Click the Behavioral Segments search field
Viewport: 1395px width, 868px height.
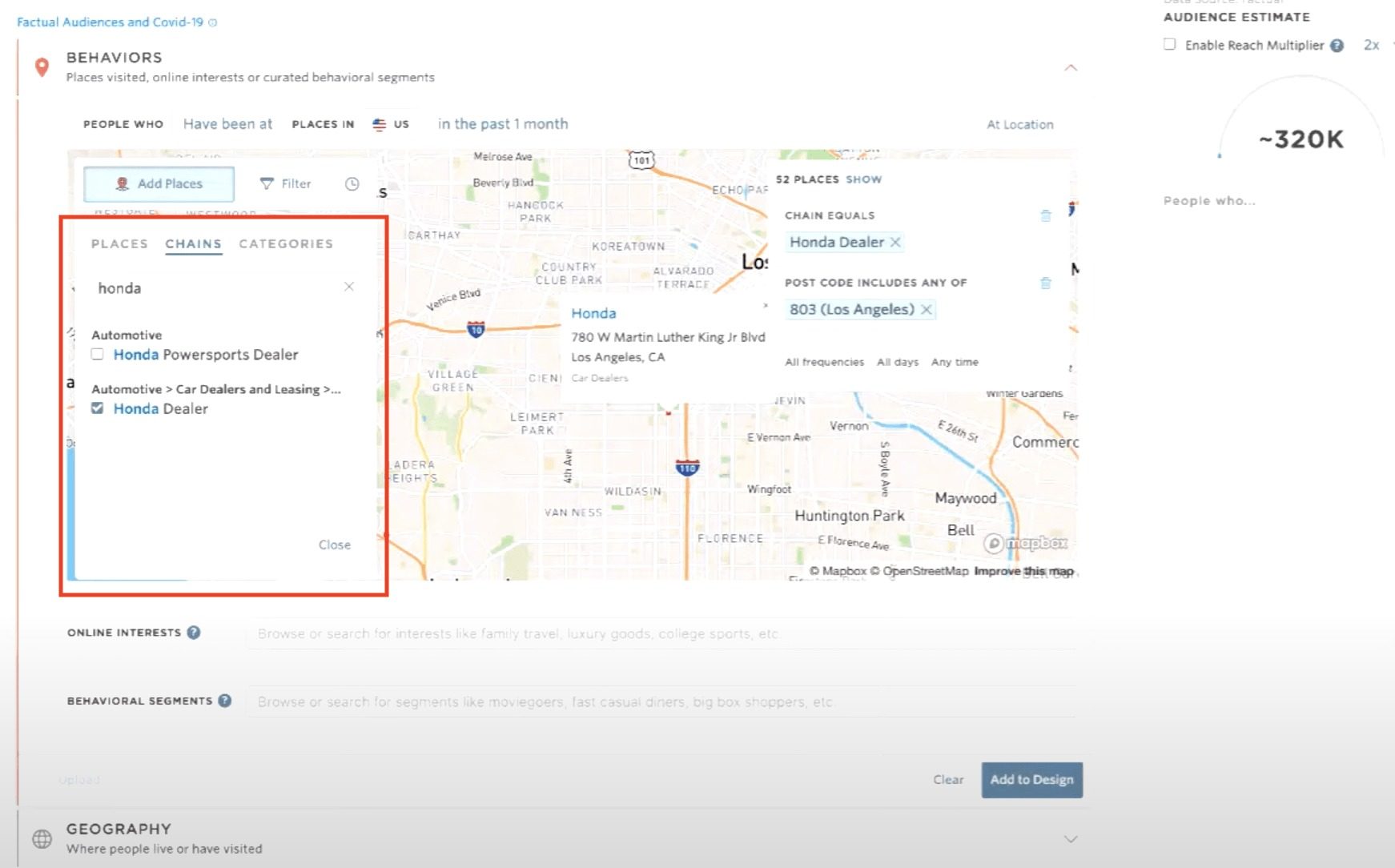(661, 701)
